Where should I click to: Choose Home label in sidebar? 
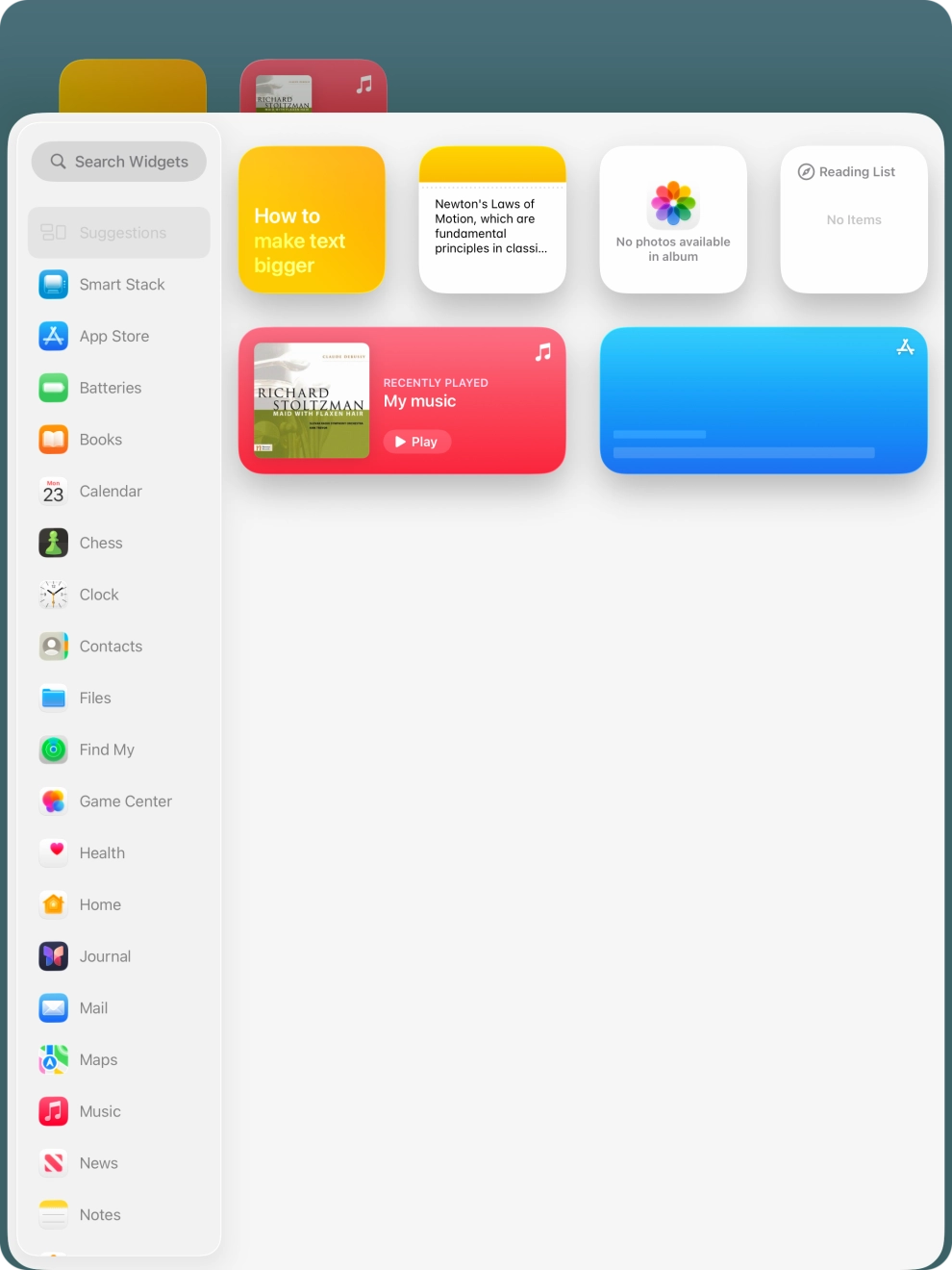tap(100, 904)
